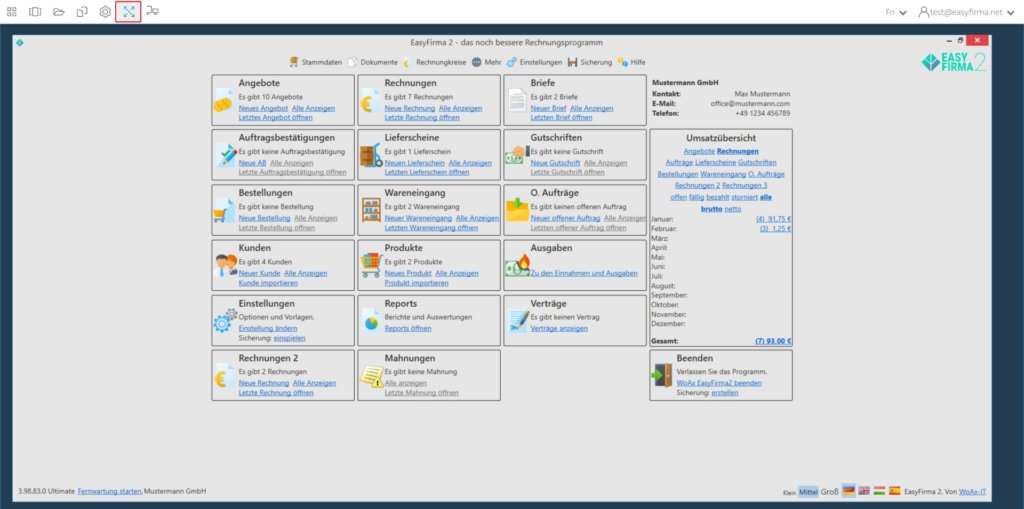Click the letter page icon in Briefe tile
Viewport: 1024px width, 509px height.
tap(517, 101)
